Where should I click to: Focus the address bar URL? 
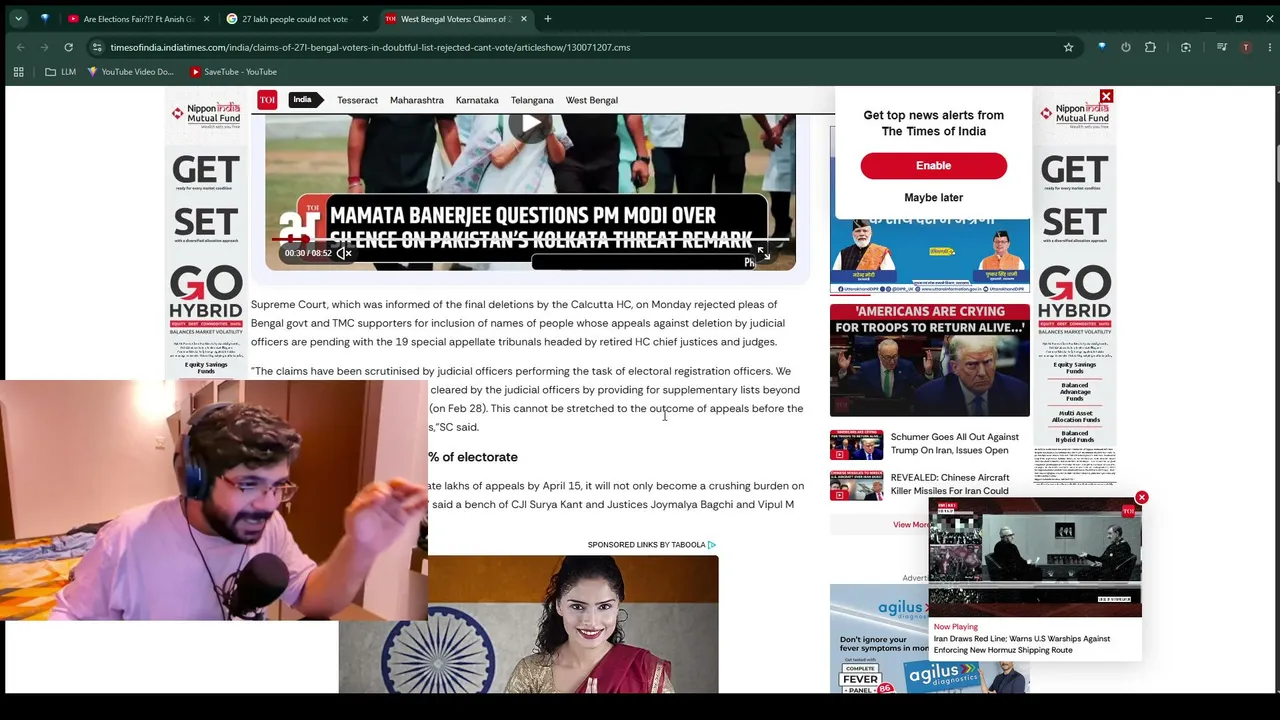tap(370, 47)
